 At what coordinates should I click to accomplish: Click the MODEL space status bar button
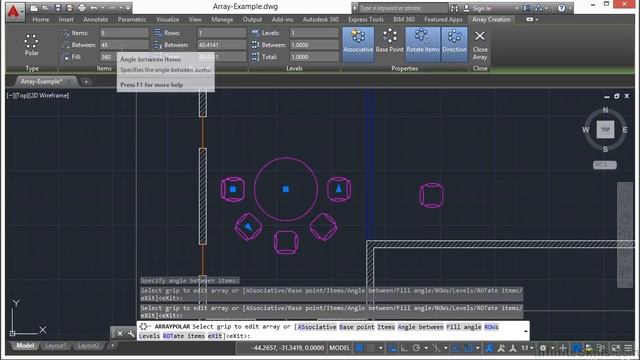340,348
